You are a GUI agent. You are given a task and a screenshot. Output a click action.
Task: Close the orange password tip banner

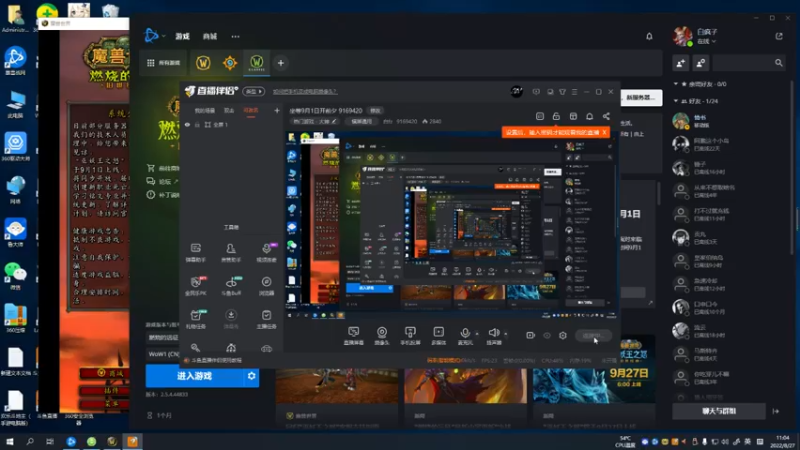605,132
